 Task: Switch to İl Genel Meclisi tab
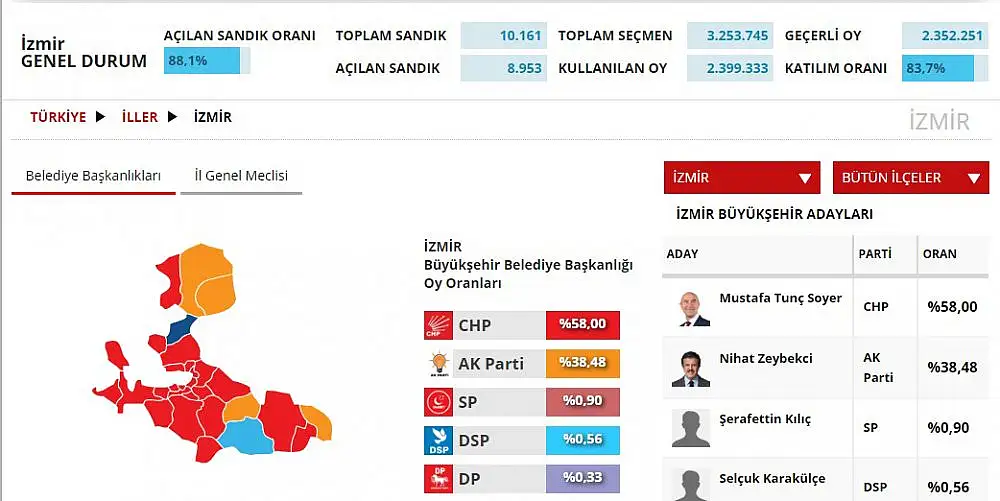(x=241, y=176)
